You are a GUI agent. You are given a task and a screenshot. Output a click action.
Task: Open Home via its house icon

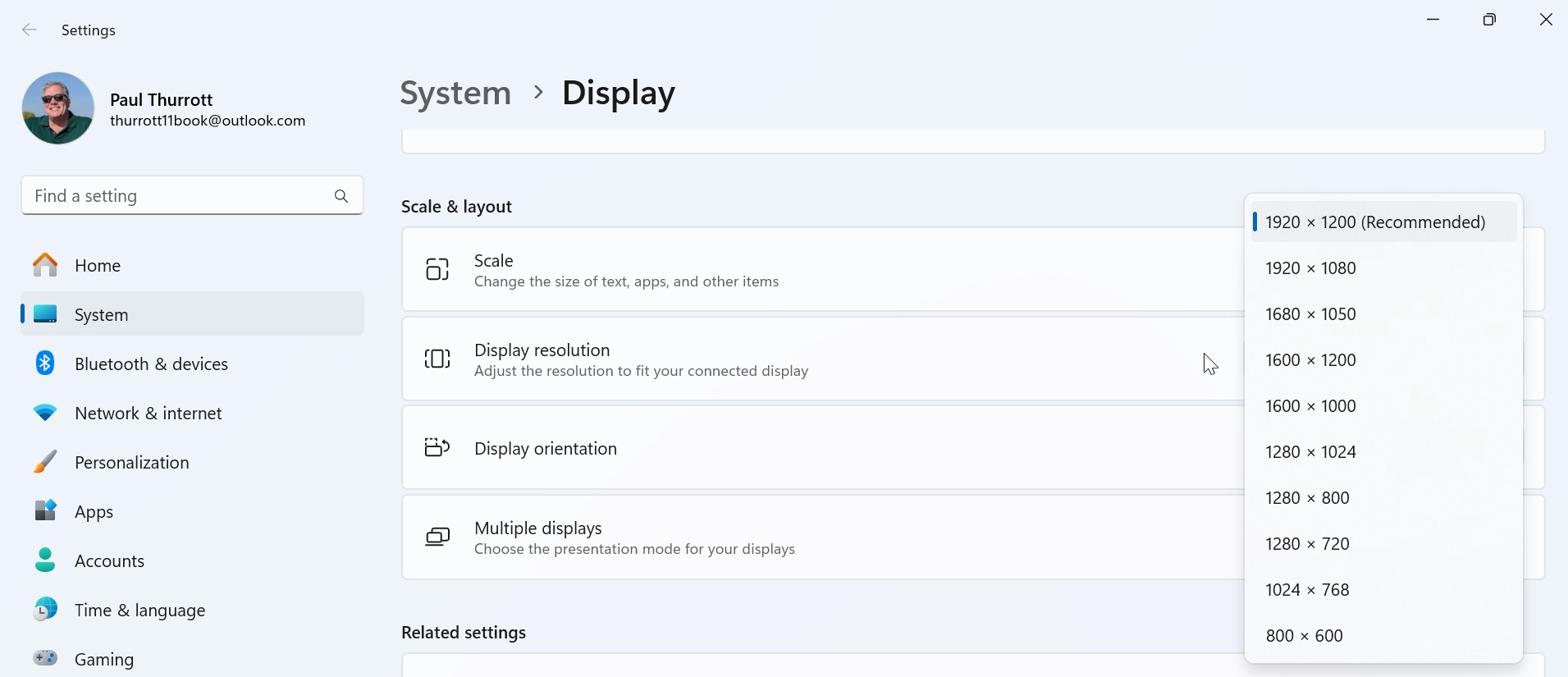(x=45, y=265)
